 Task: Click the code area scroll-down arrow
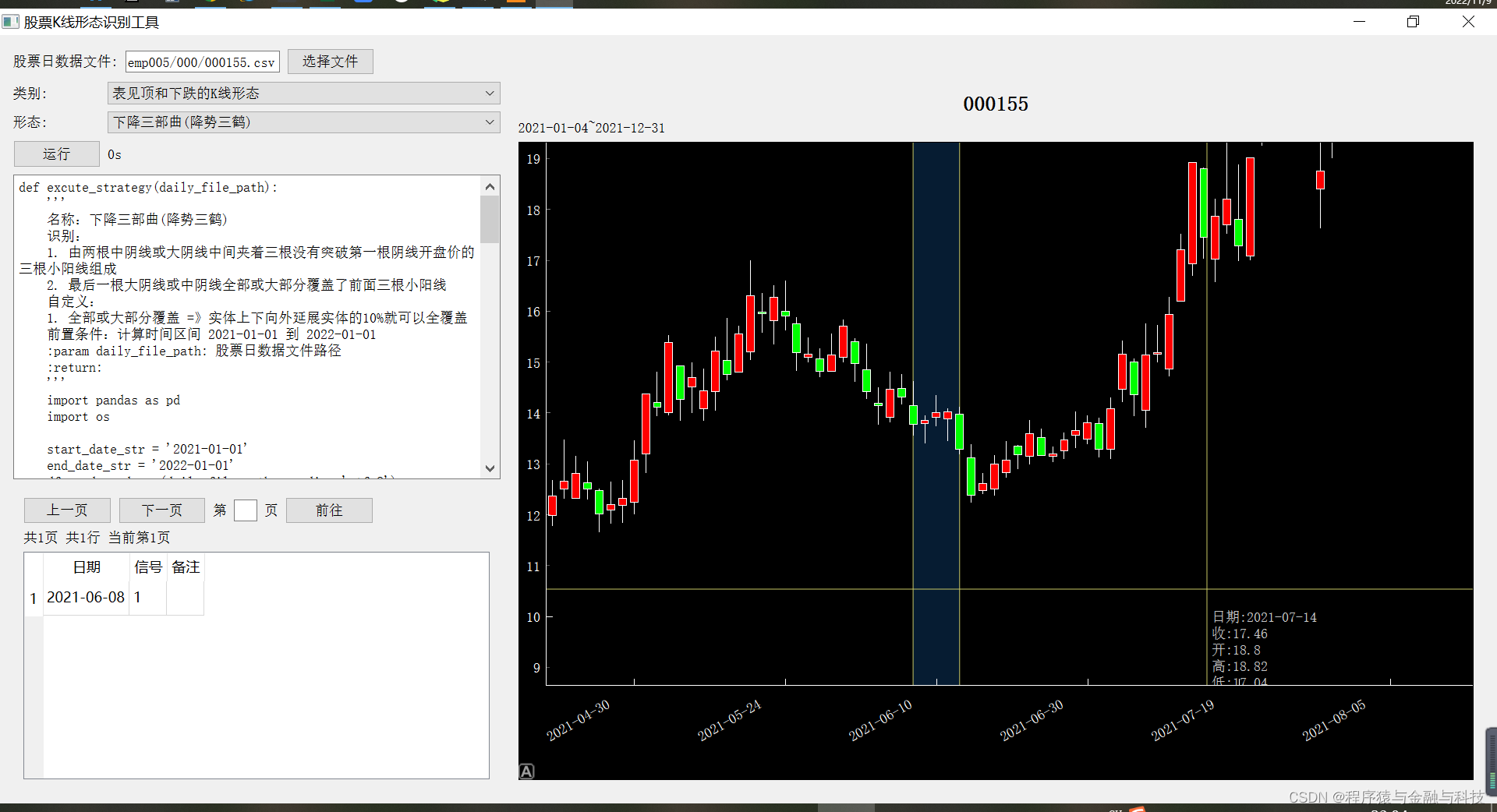[490, 468]
